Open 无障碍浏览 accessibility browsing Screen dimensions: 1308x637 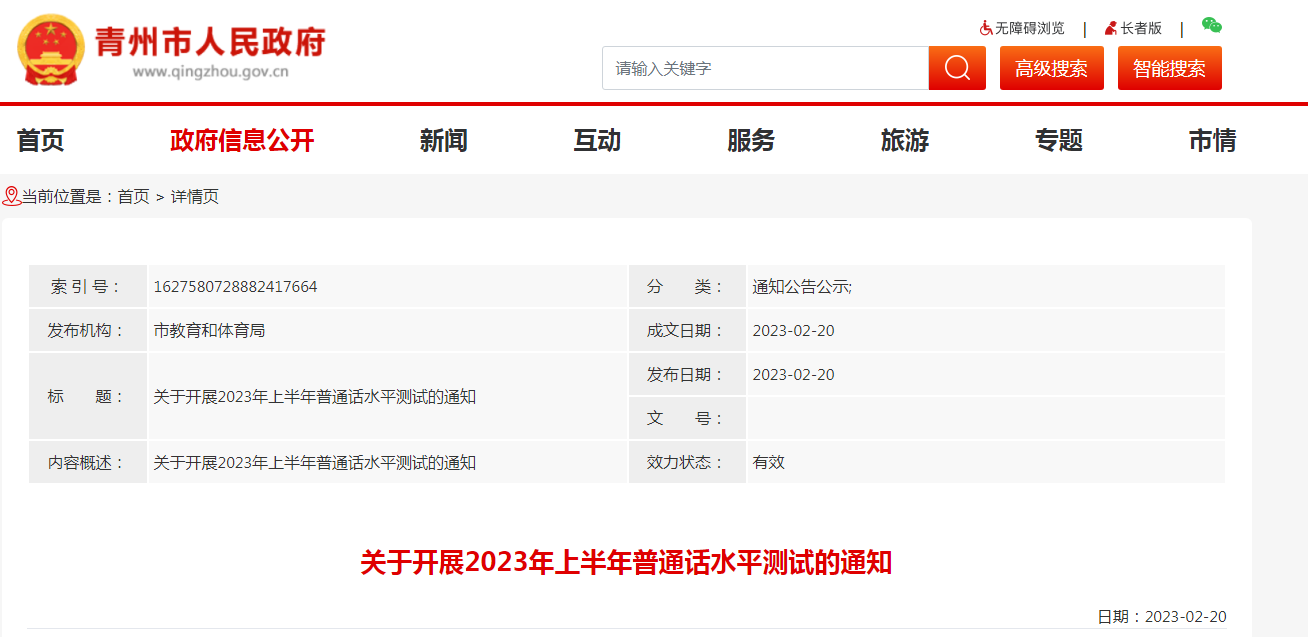click(x=1030, y=28)
